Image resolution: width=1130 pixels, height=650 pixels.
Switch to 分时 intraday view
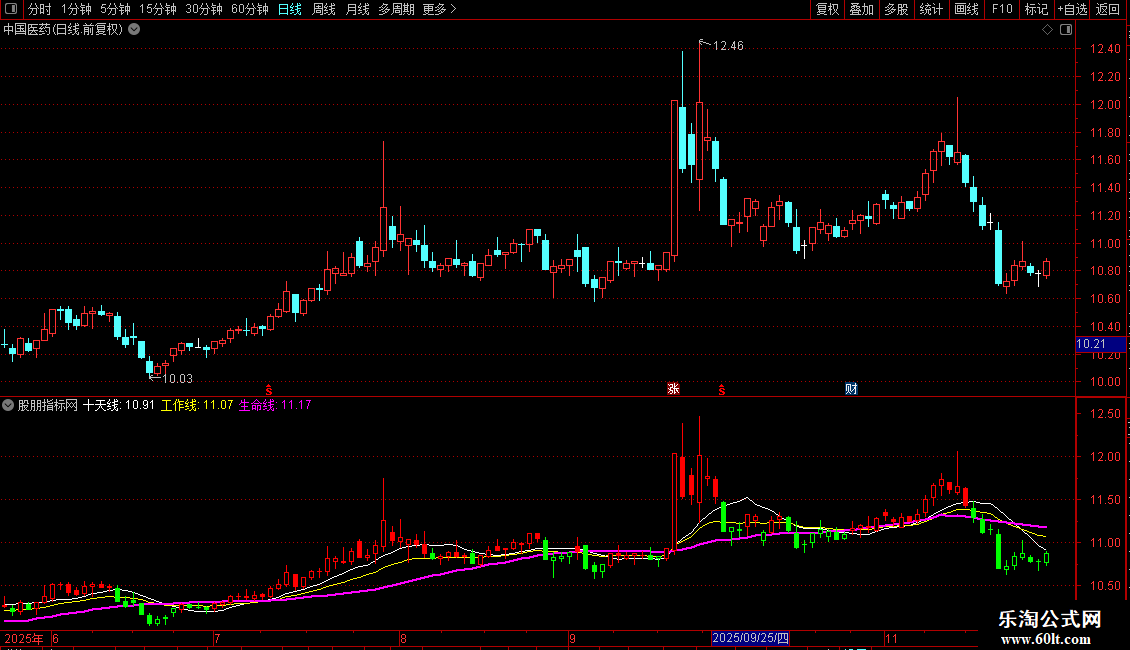[40, 9]
